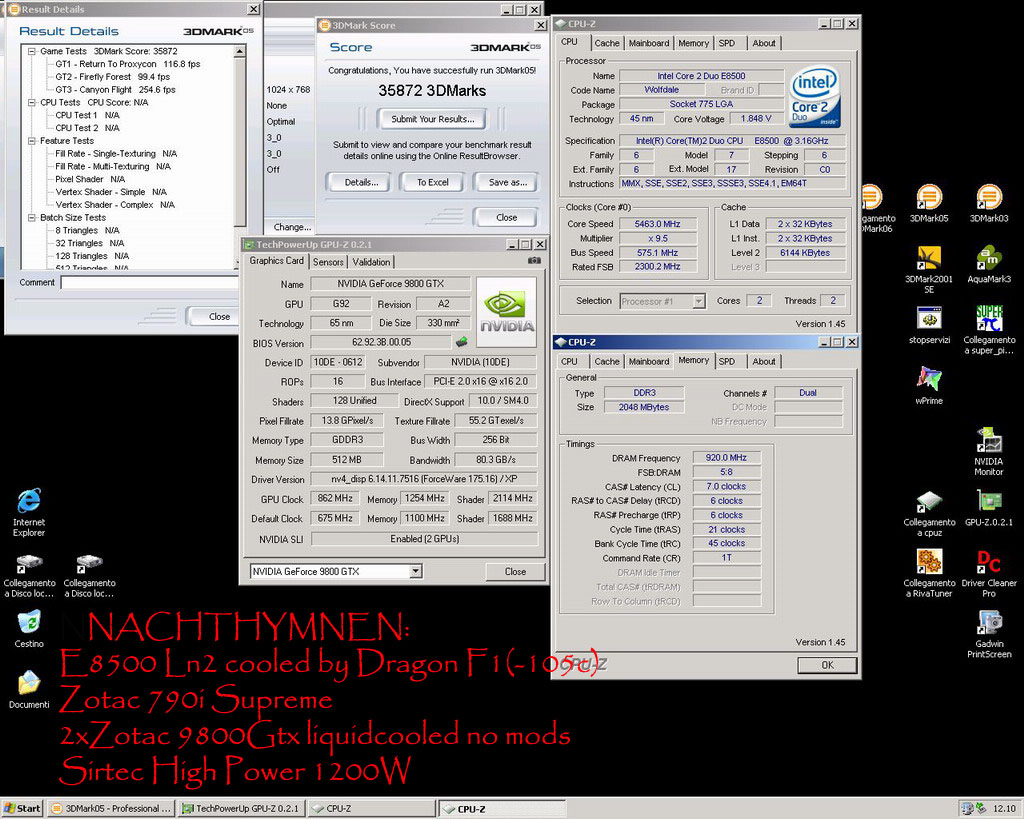Collapse the CPU Tests tree node
Viewport: 1024px width, 819px height.
pos(31,103)
